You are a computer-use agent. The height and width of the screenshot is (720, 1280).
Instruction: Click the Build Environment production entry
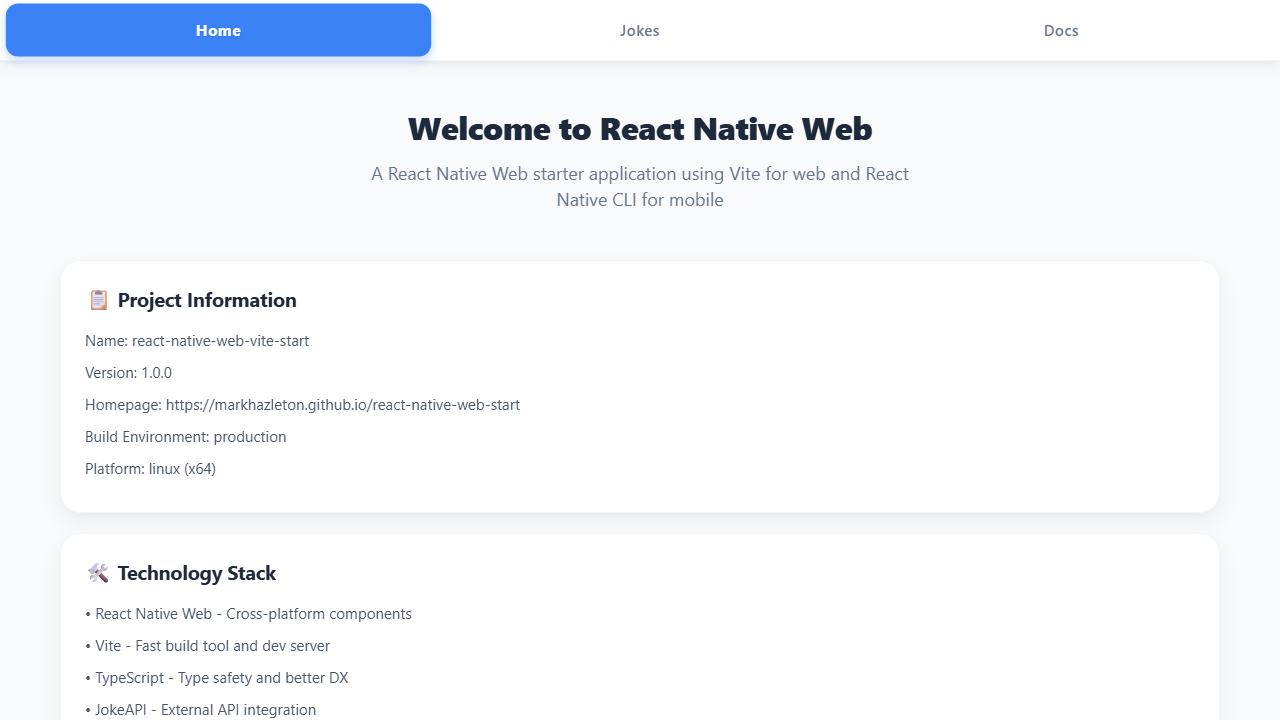pos(186,436)
